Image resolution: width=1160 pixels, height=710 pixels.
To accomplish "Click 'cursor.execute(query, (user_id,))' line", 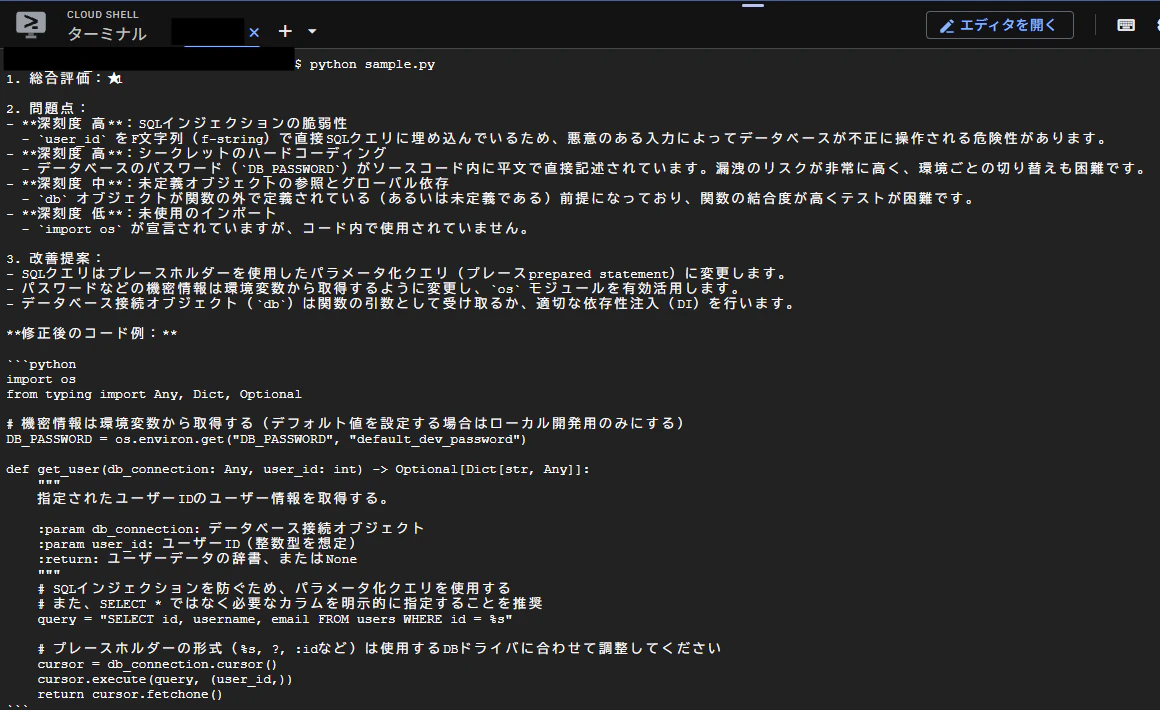I will (x=165, y=679).
